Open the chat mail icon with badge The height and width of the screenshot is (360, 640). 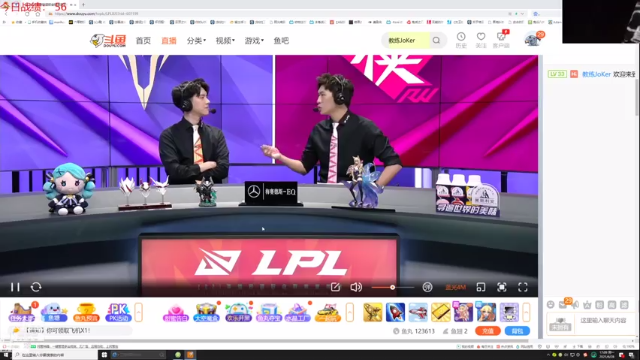pos(564,304)
